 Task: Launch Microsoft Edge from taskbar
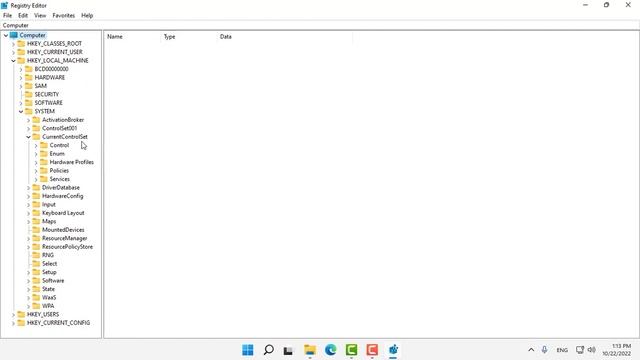tap(331, 350)
